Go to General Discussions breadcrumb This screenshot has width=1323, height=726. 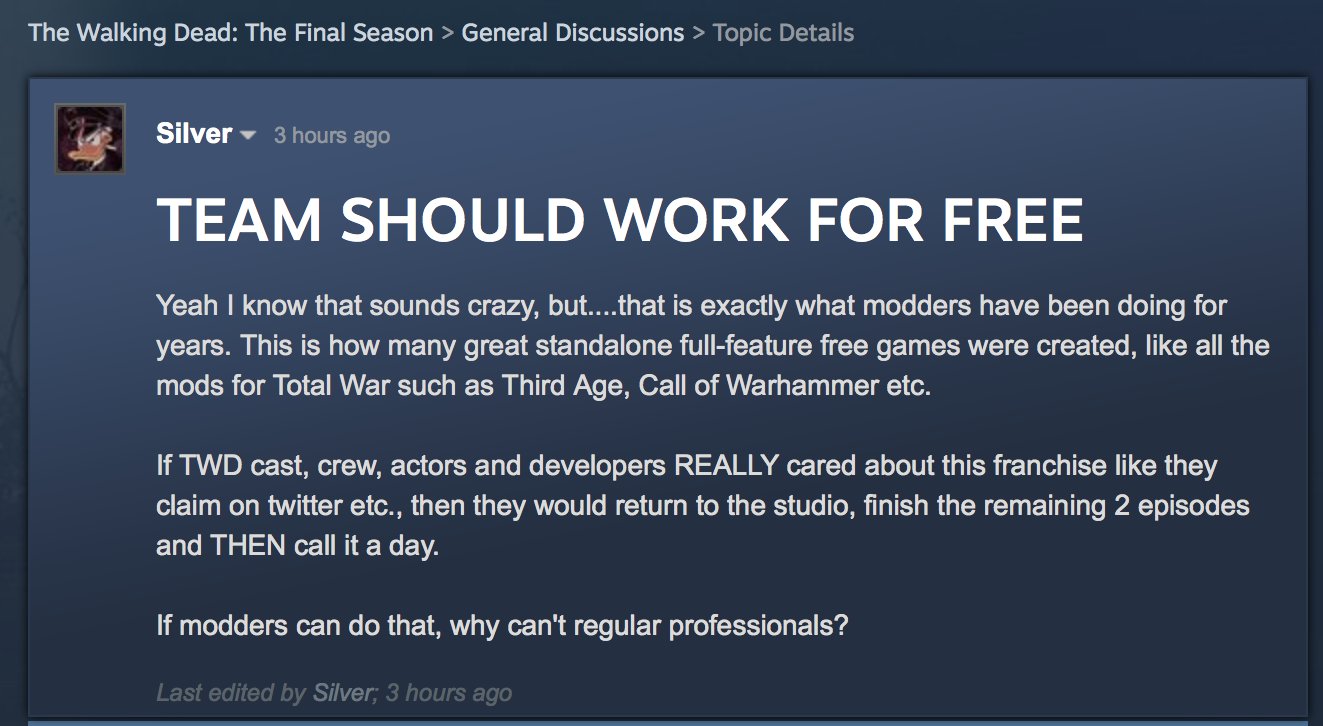tap(573, 32)
